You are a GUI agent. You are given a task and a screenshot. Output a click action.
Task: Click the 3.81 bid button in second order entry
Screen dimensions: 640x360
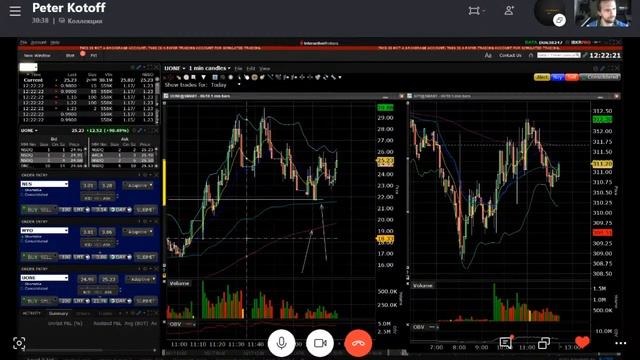point(88,232)
